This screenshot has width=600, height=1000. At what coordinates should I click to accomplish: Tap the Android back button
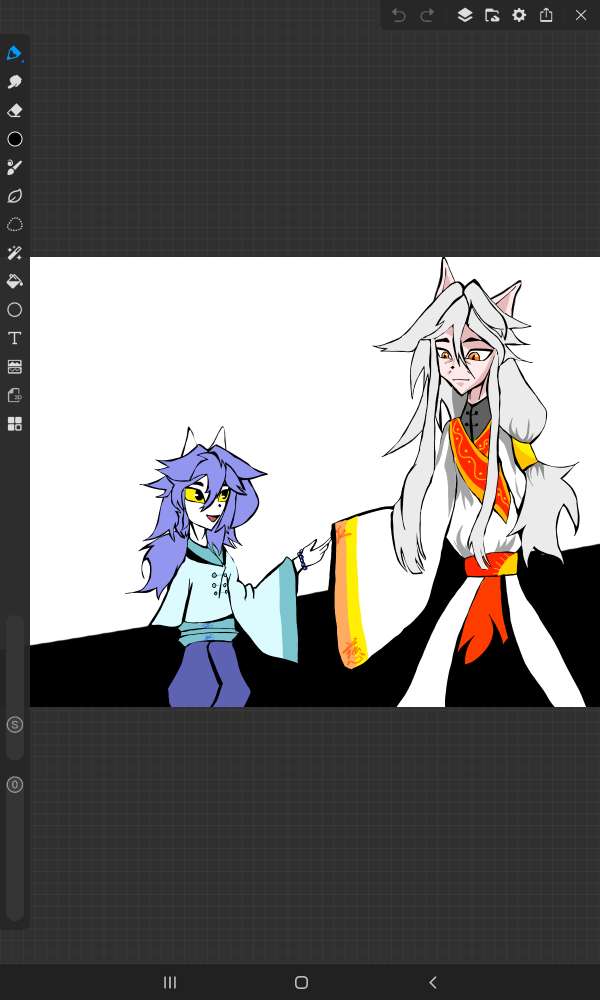(432, 982)
